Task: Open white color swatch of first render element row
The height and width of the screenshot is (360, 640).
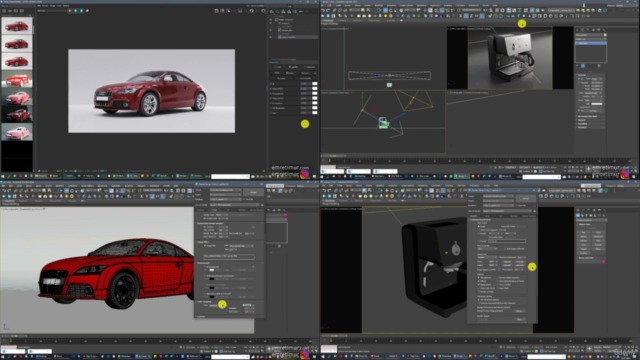Action: tap(315, 84)
